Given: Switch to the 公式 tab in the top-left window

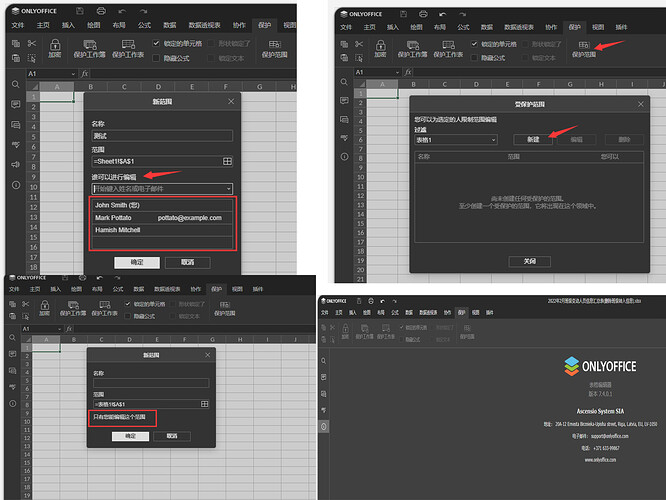Looking at the screenshot, I should [x=144, y=25].
